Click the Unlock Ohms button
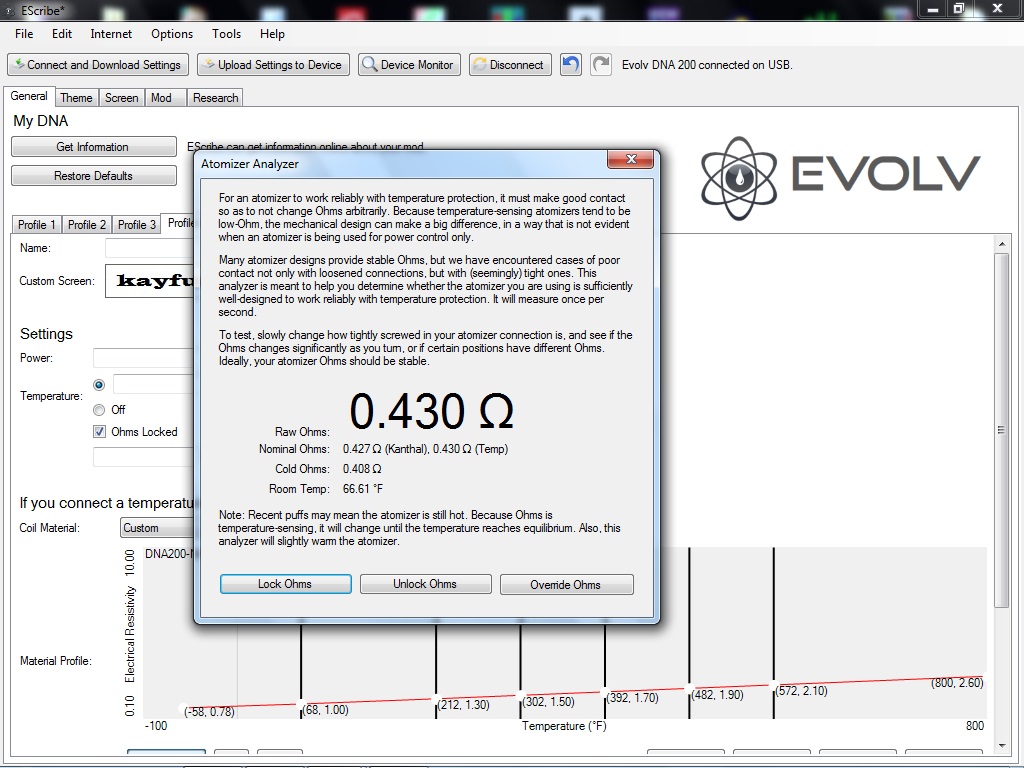This screenshot has width=1024, height=768. 425,584
